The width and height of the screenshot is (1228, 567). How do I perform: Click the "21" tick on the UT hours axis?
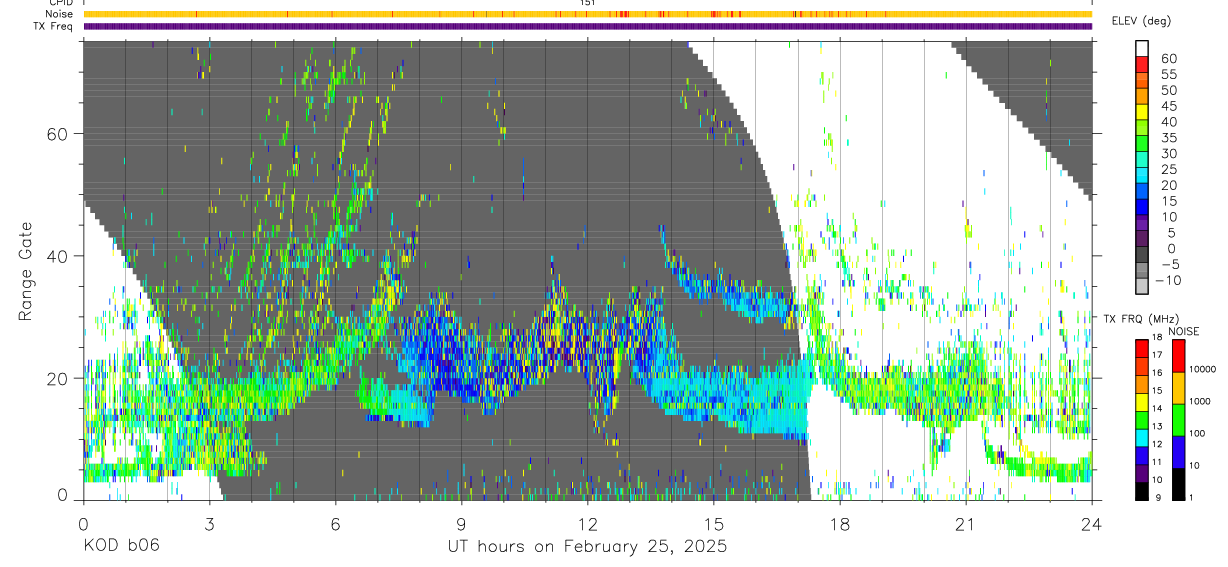(x=966, y=523)
